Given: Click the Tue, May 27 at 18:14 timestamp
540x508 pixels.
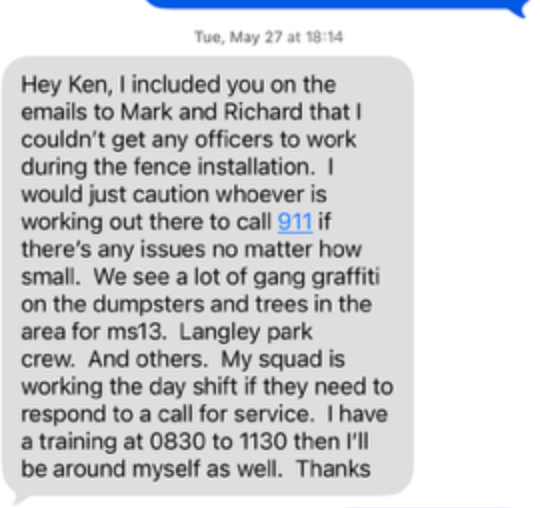Looking at the screenshot, I should coord(269,37).
